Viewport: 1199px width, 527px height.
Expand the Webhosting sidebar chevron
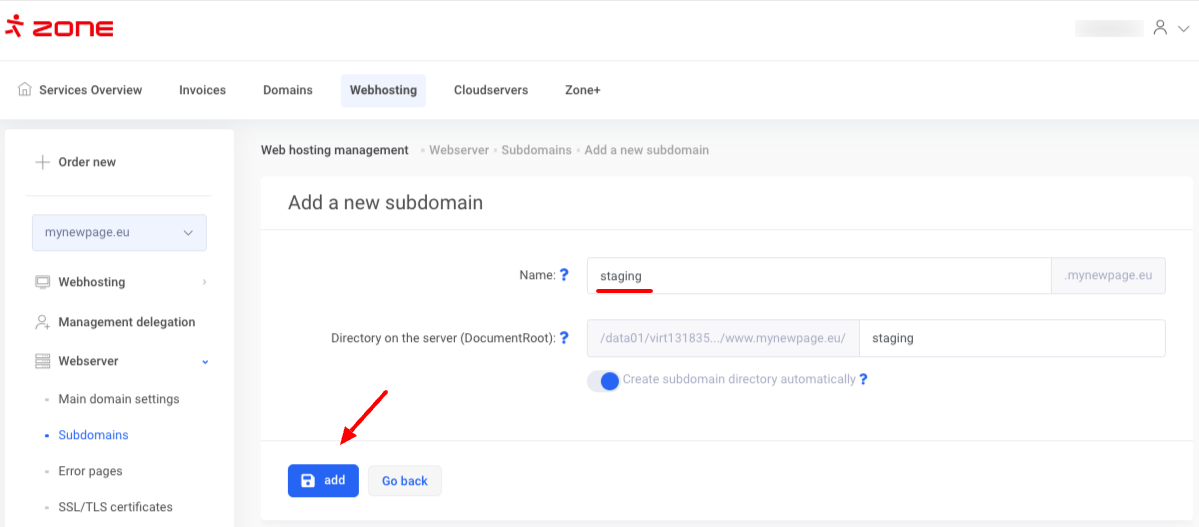point(204,282)
